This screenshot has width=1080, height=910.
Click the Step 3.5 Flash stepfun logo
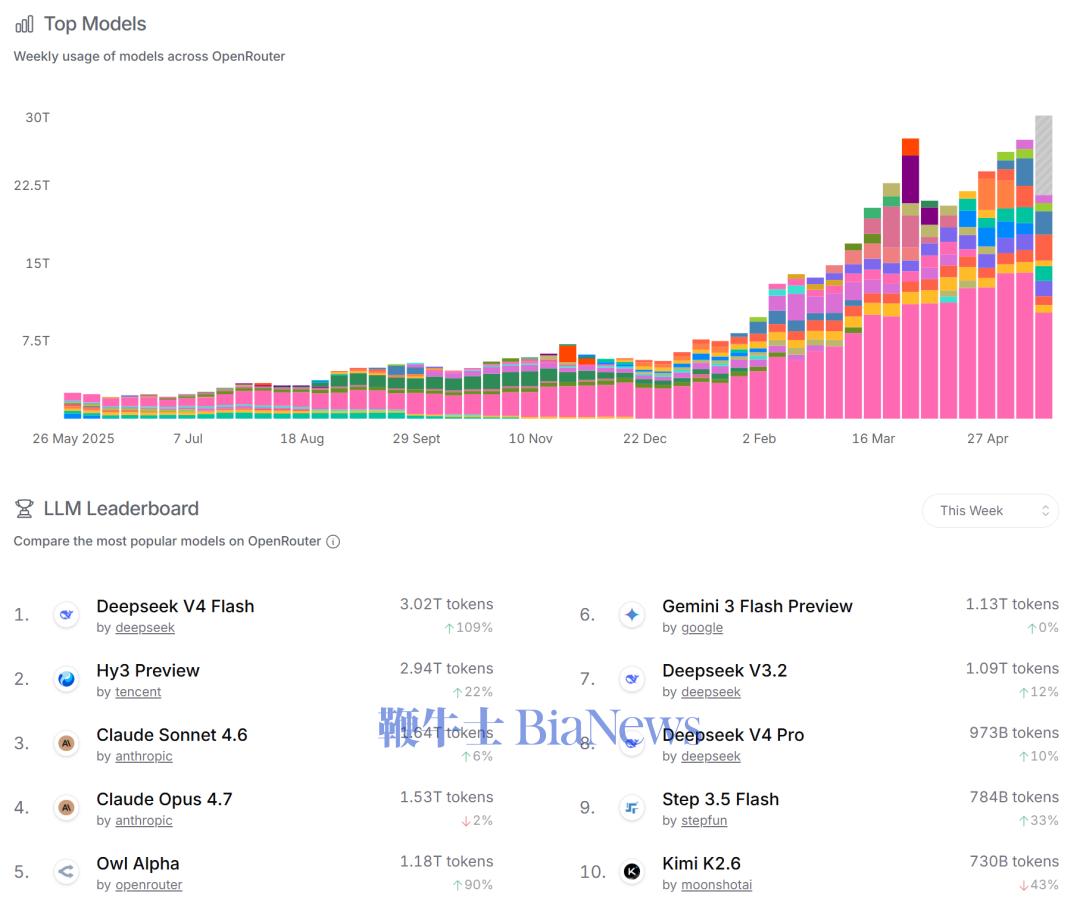(x=632, y=807)
